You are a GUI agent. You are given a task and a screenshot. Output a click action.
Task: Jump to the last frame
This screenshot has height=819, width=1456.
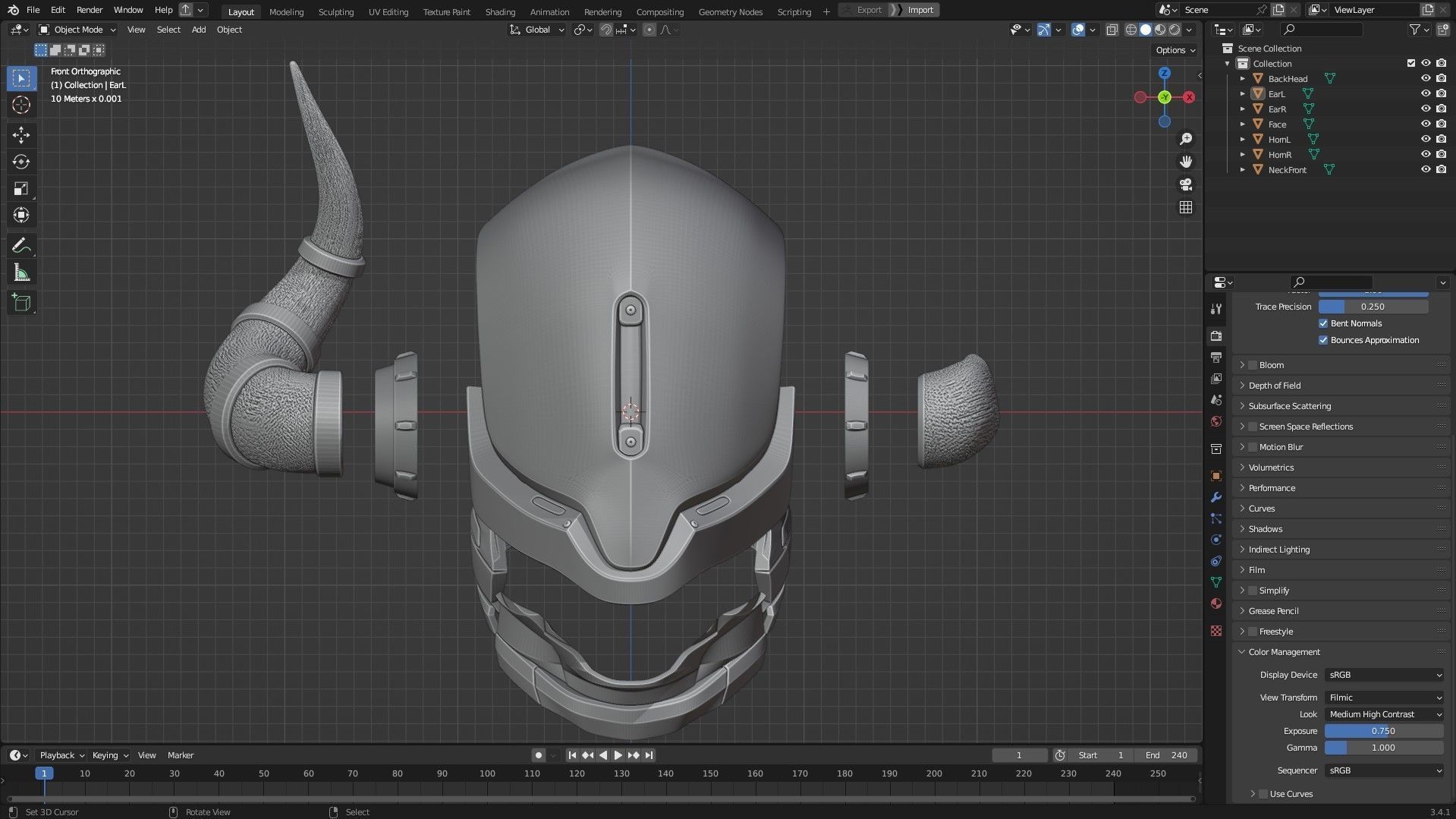click(649, 755)
